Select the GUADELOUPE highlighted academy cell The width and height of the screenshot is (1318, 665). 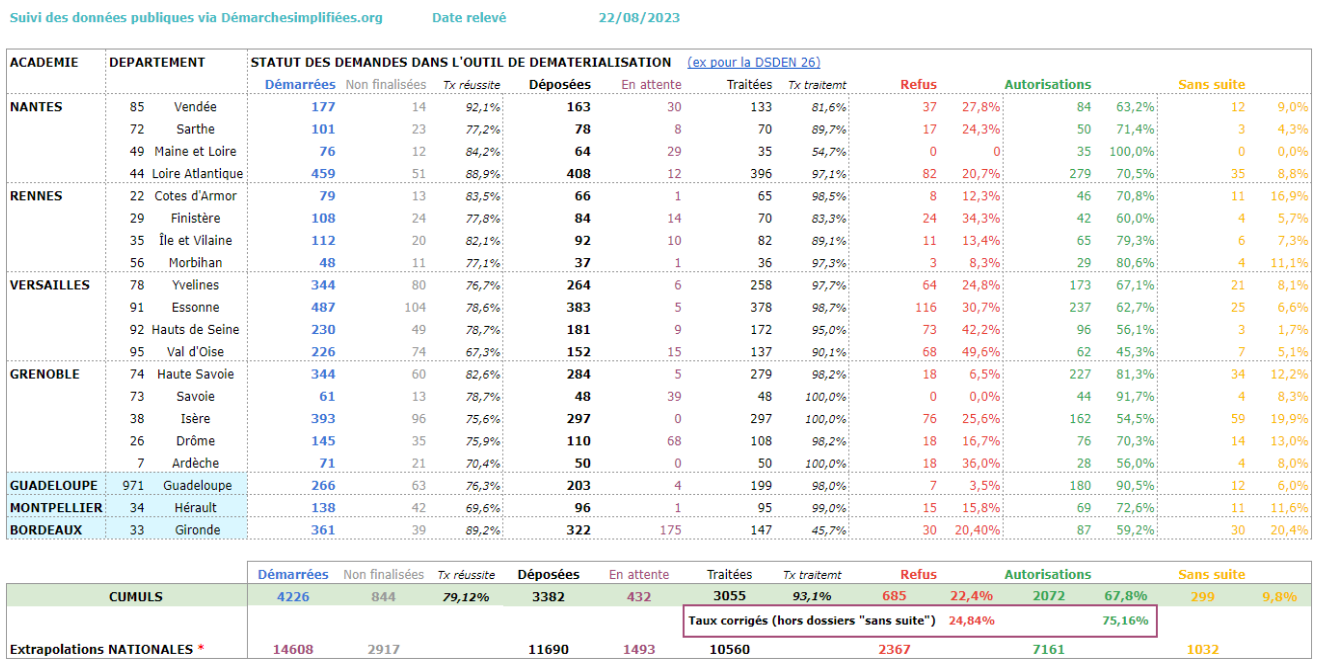(54, 486)
